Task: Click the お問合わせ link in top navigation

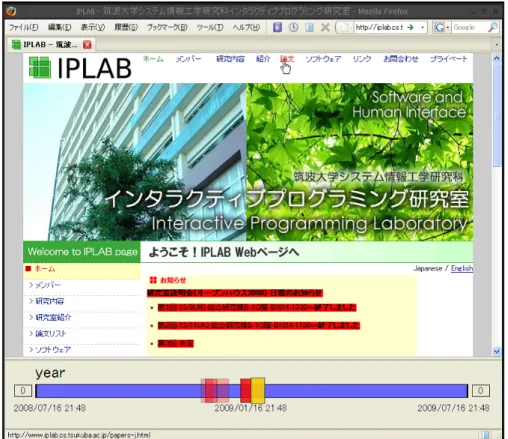Action: pos(401,59)
